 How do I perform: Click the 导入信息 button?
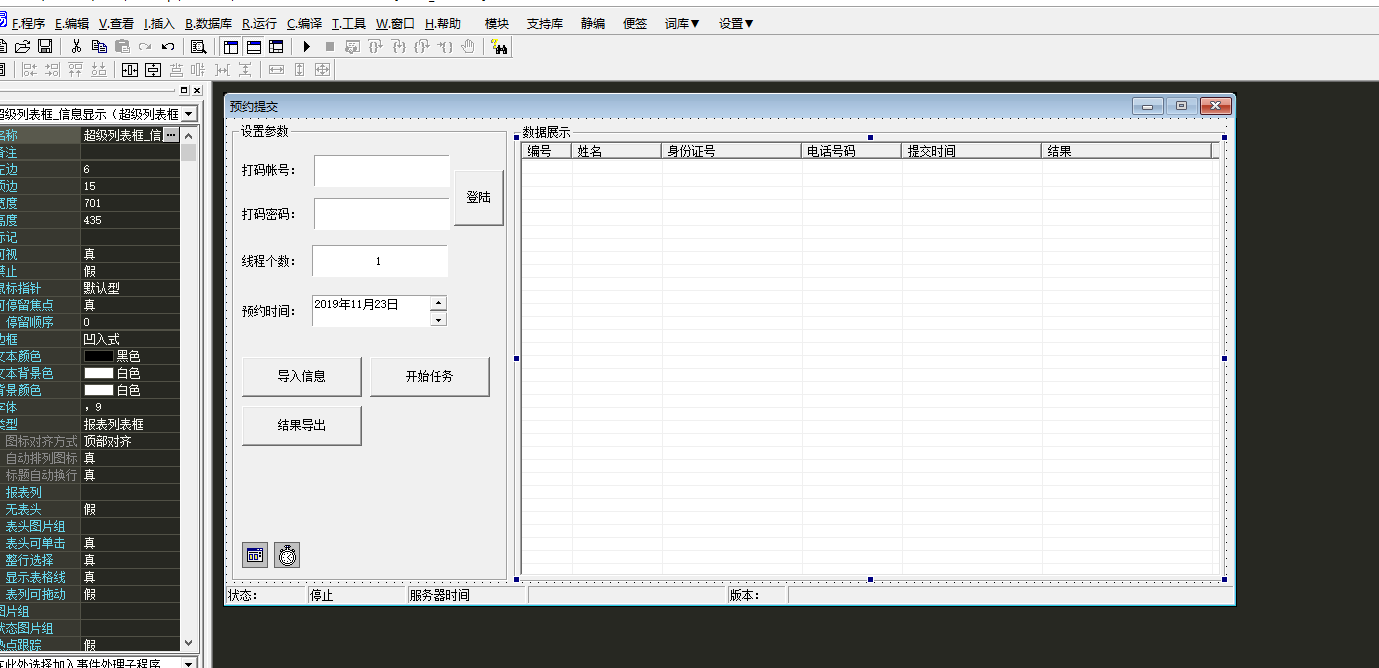pos(301,377)
